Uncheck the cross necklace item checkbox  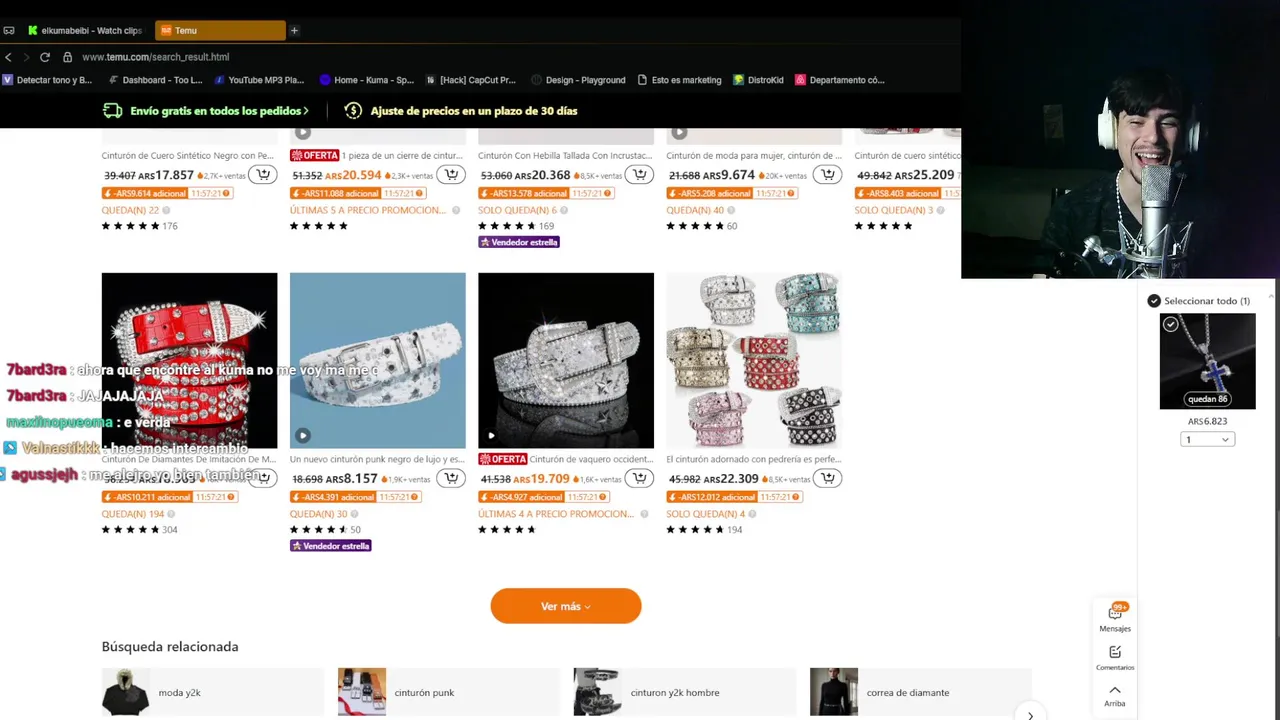[x=1170, y=324]
